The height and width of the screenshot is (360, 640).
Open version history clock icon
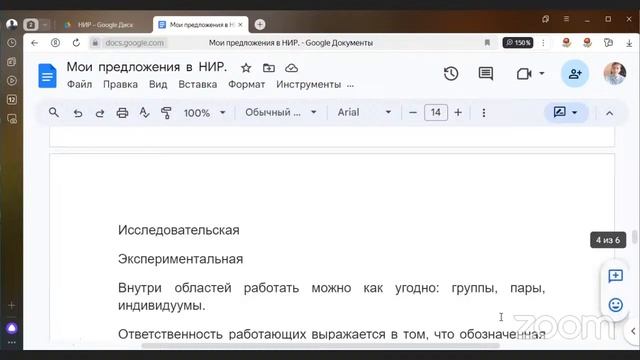[x=451, y=74]
